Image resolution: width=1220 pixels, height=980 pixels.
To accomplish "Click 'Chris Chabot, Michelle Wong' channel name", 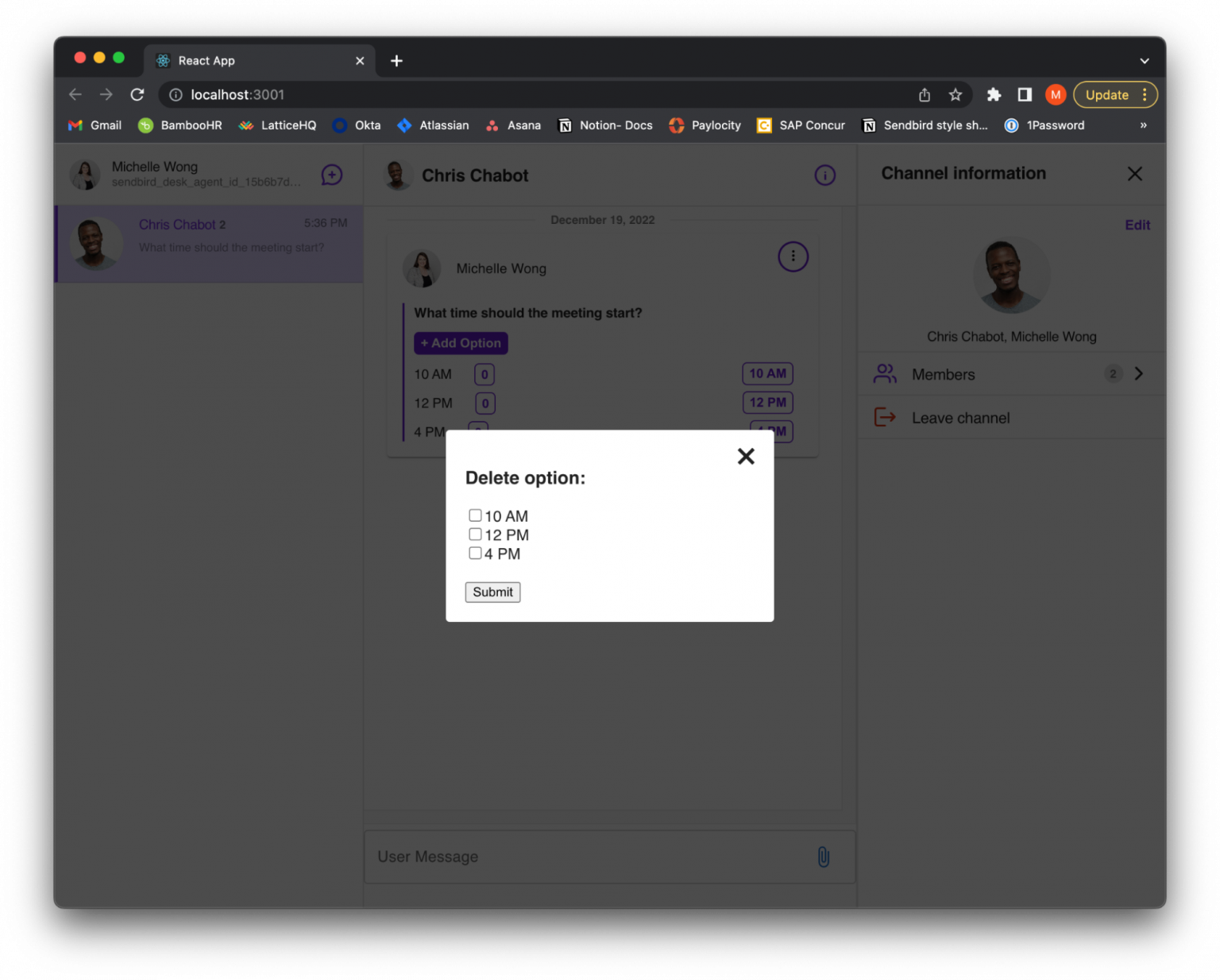I will [x=1011, y=337].
